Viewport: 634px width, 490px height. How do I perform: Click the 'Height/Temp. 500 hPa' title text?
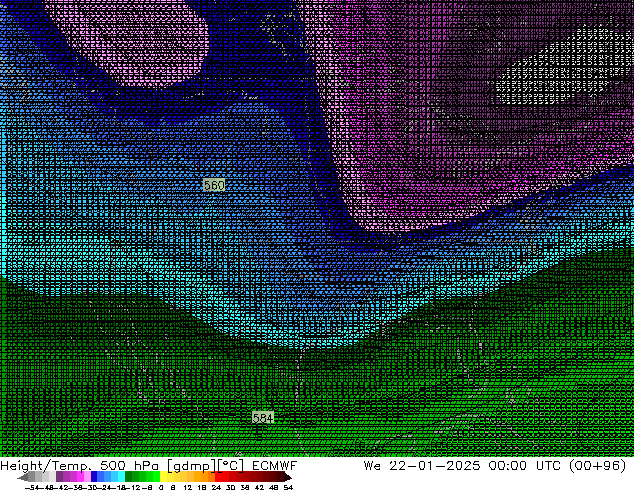point(80,466)
